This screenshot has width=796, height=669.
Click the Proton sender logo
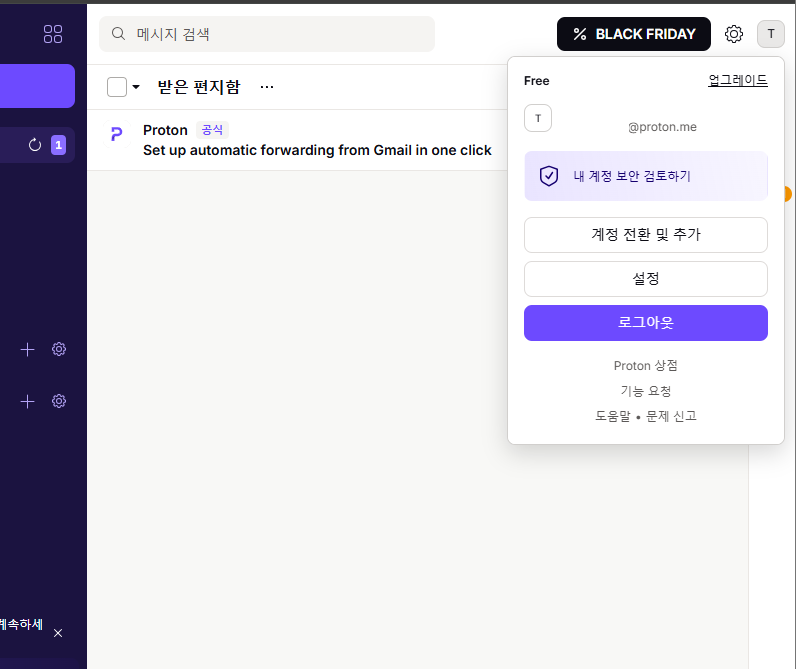(x=117, y=134)
